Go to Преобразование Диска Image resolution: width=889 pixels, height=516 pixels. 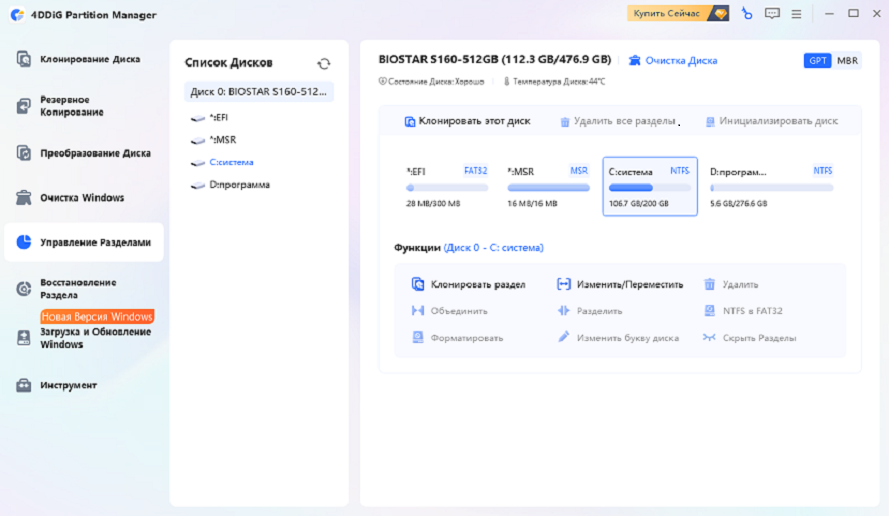pyautogui.click(x=83, y=153)
